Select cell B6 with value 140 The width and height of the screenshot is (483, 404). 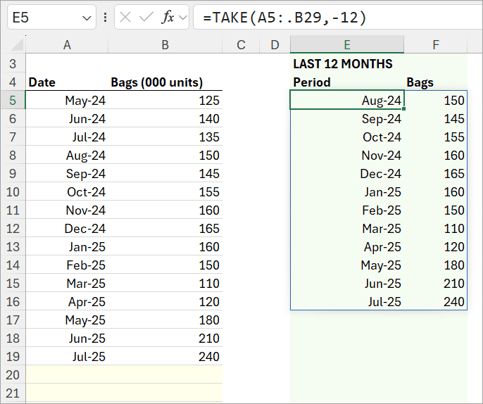click(x=165, y=119)
